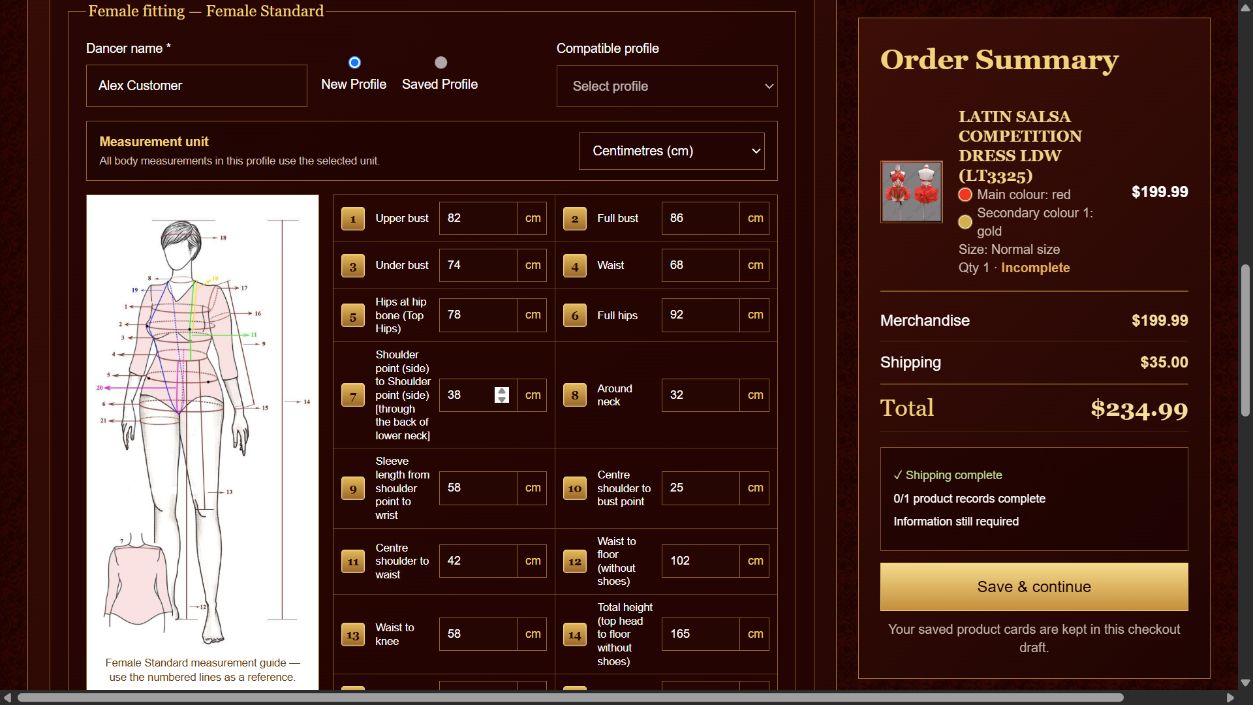This screenshot has height=705, width=1253.
Task: Click the number 14 Total height badge
Action: 575,634
